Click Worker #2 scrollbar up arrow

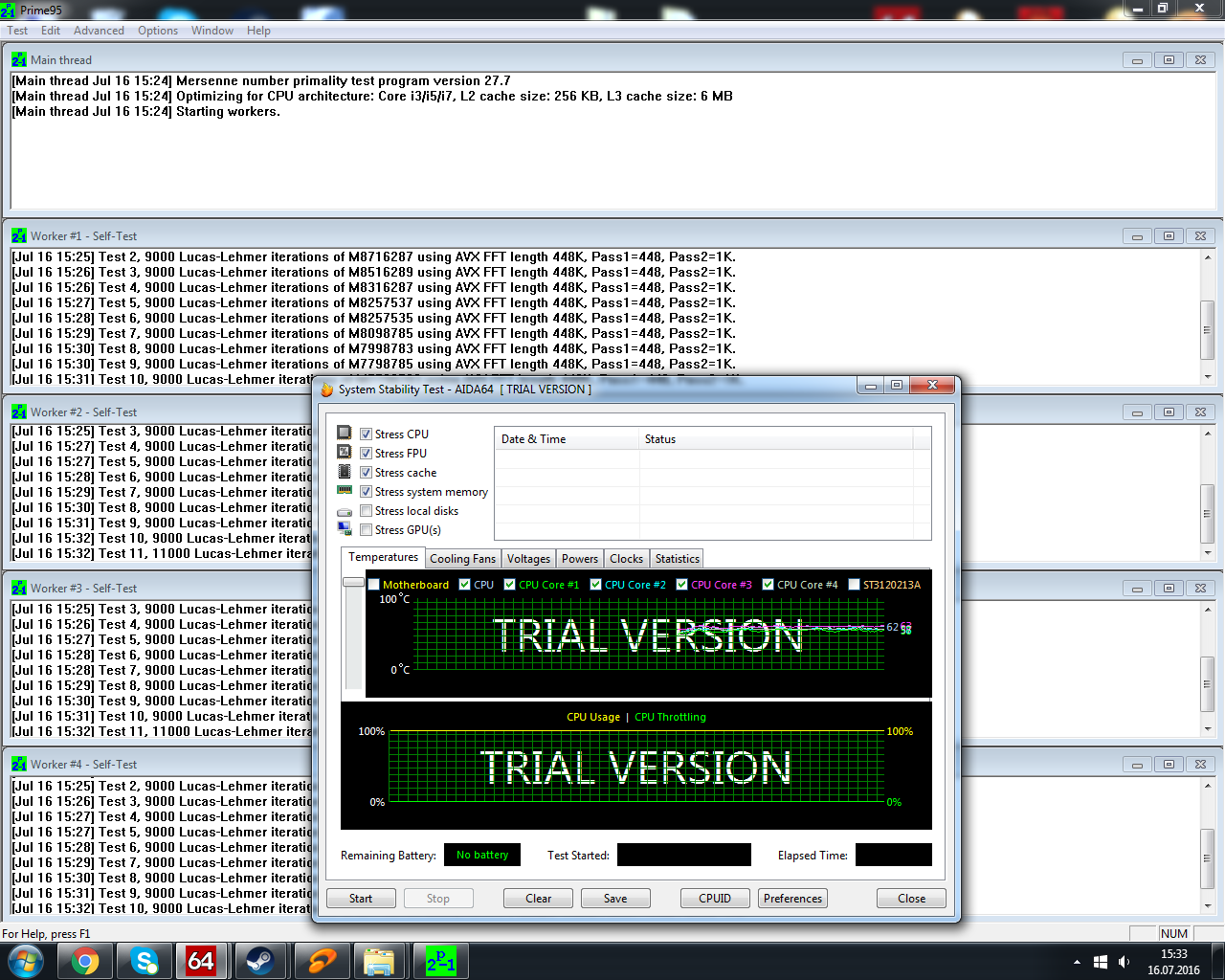point(1207,434)
